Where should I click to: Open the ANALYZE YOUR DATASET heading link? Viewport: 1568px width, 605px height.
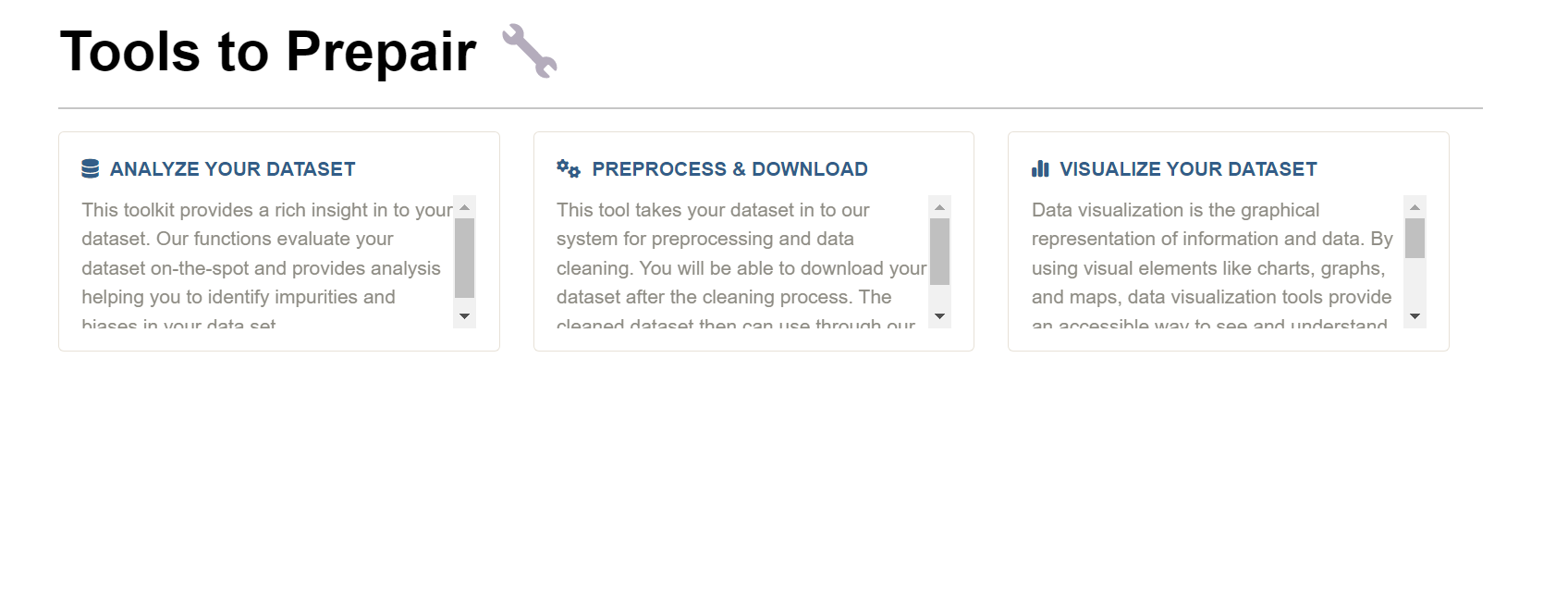232,169
